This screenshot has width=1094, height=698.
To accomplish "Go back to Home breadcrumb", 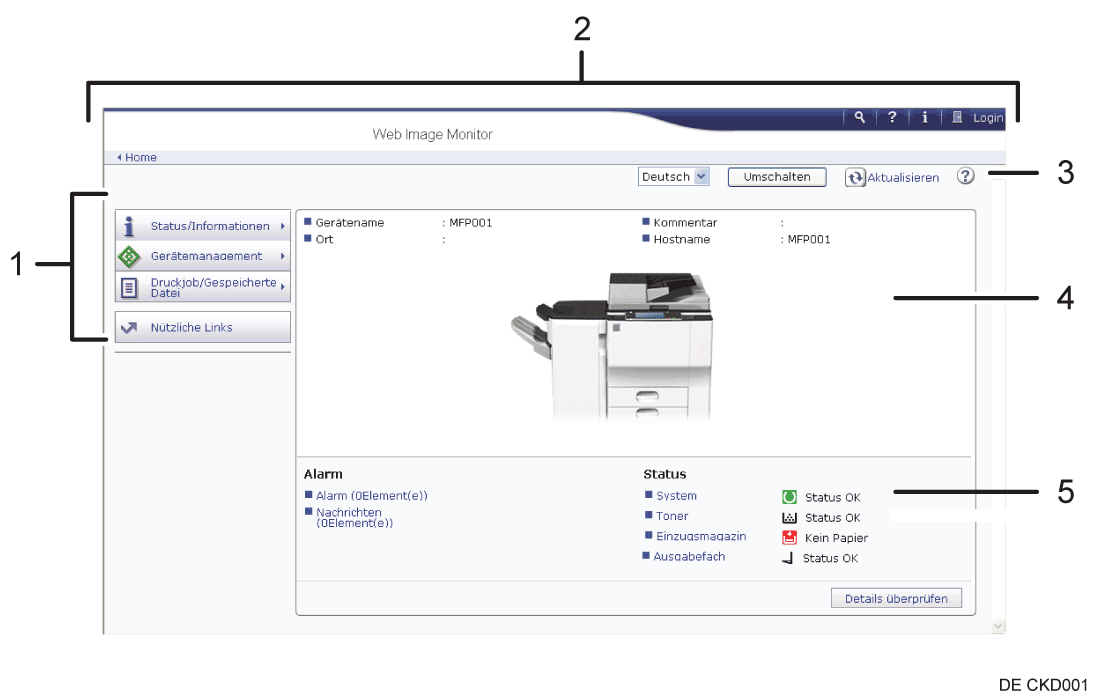I will pos(140,157).
